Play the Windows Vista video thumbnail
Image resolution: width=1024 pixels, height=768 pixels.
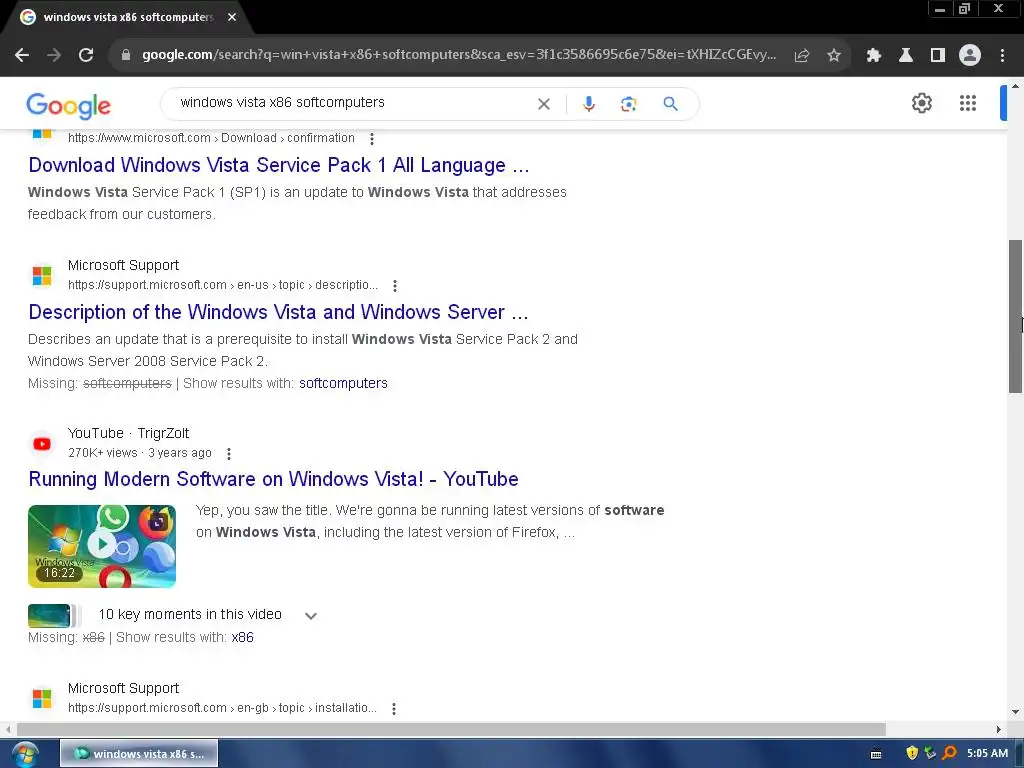tap(102, 547)
